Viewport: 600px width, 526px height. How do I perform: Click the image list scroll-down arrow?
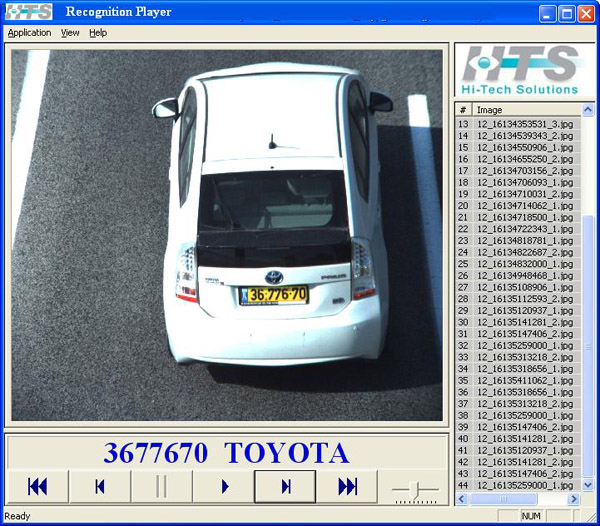[x=587, y=485]
